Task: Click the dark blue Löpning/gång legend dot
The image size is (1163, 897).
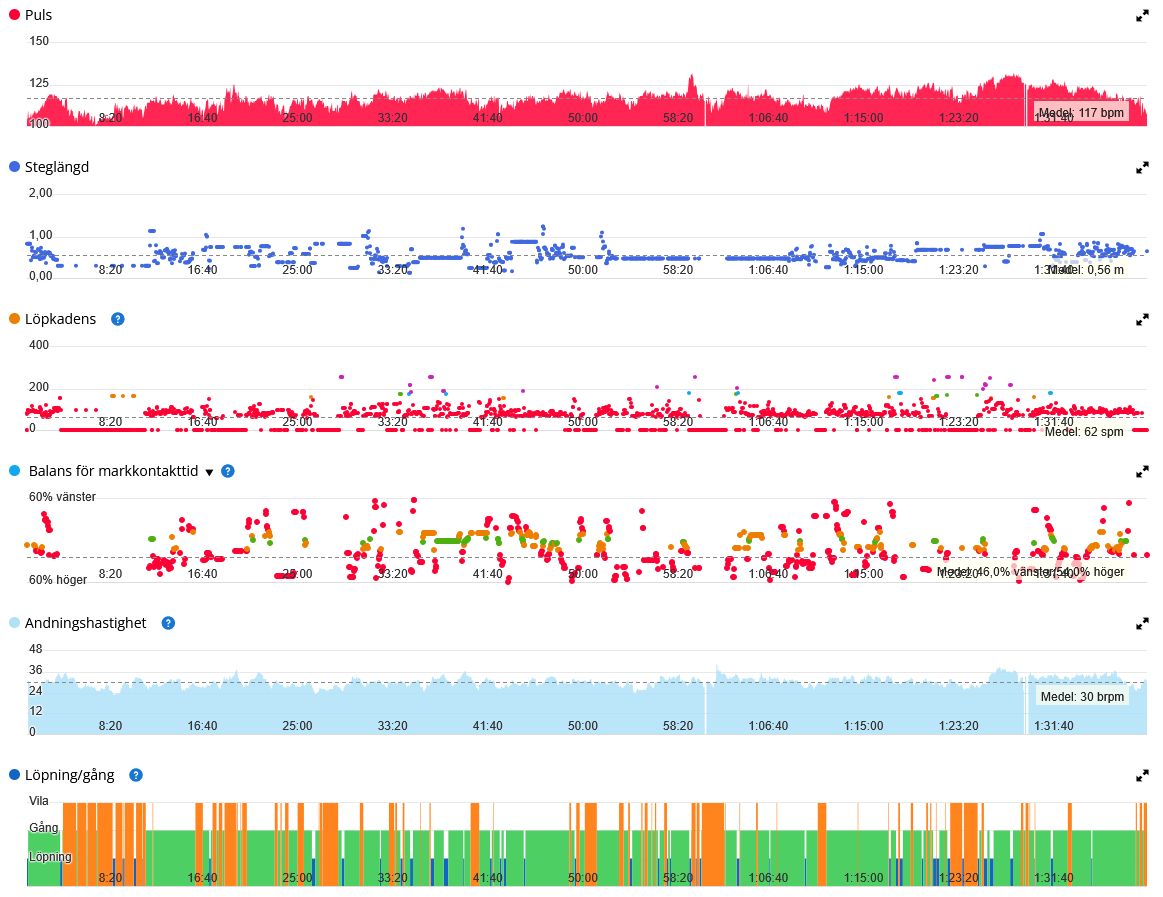Action: pyautogui.click(x=14, y=775)
